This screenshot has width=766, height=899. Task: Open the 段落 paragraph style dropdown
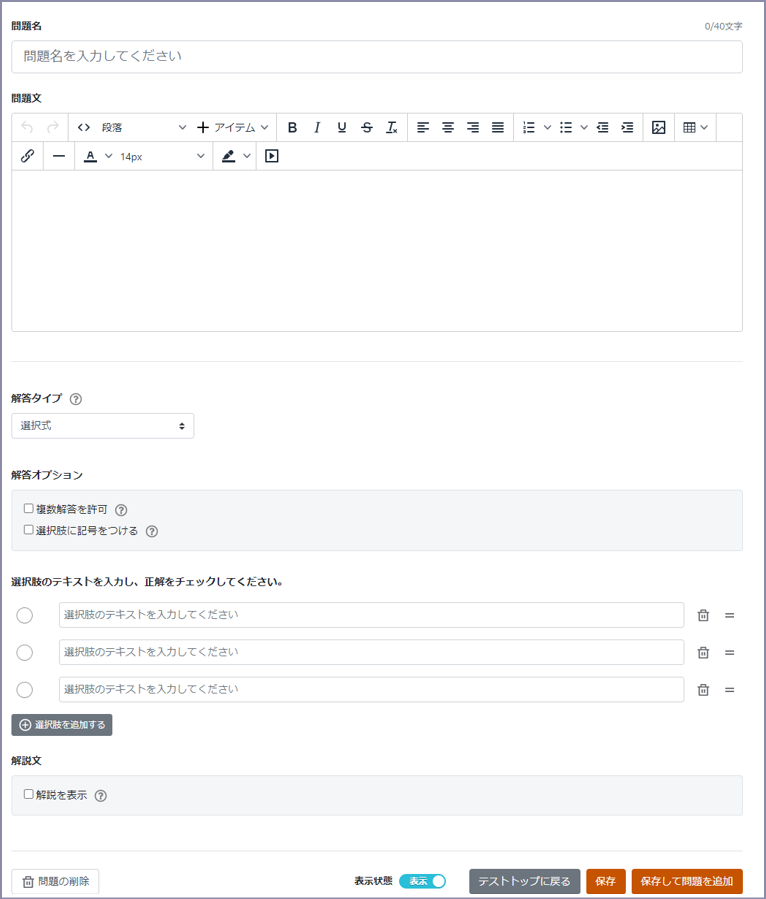(x=143, y=127)
